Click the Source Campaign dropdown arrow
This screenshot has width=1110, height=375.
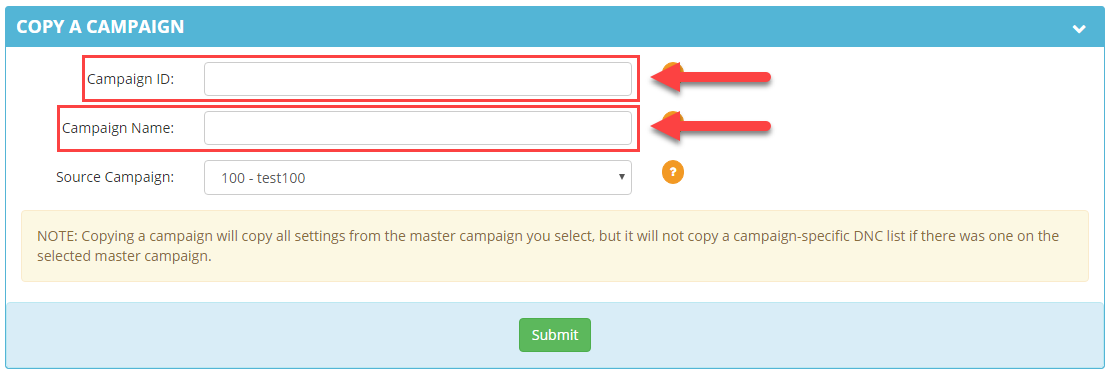pos(621,177)
